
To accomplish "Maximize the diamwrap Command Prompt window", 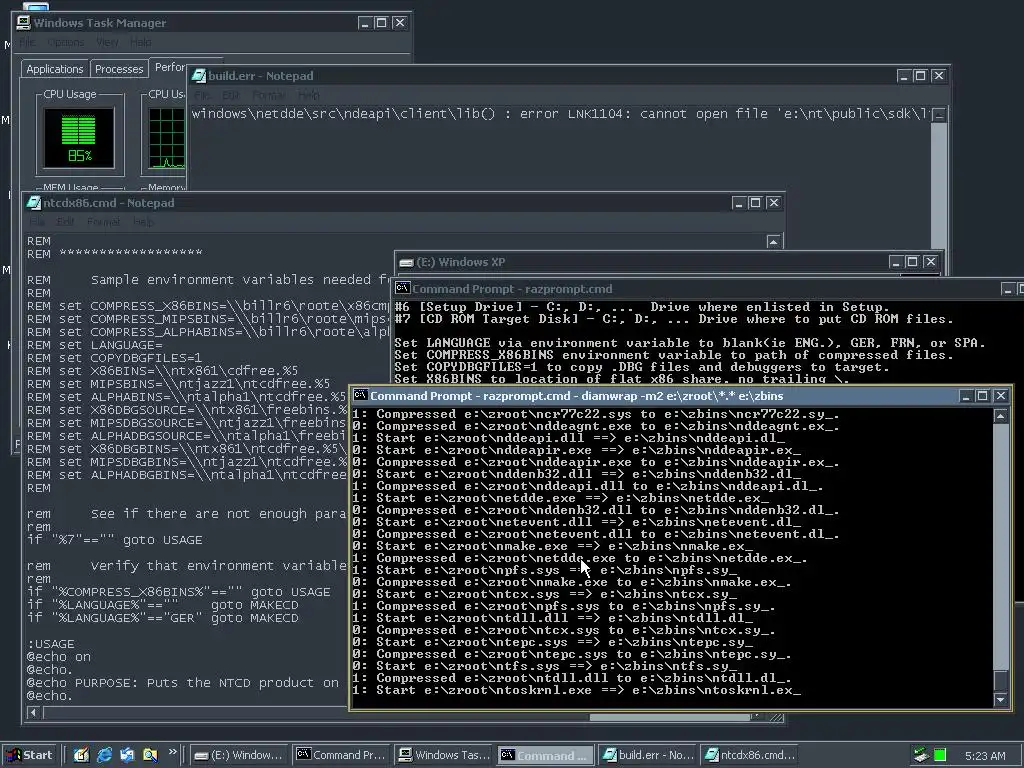I will click(x=982, y=396).
